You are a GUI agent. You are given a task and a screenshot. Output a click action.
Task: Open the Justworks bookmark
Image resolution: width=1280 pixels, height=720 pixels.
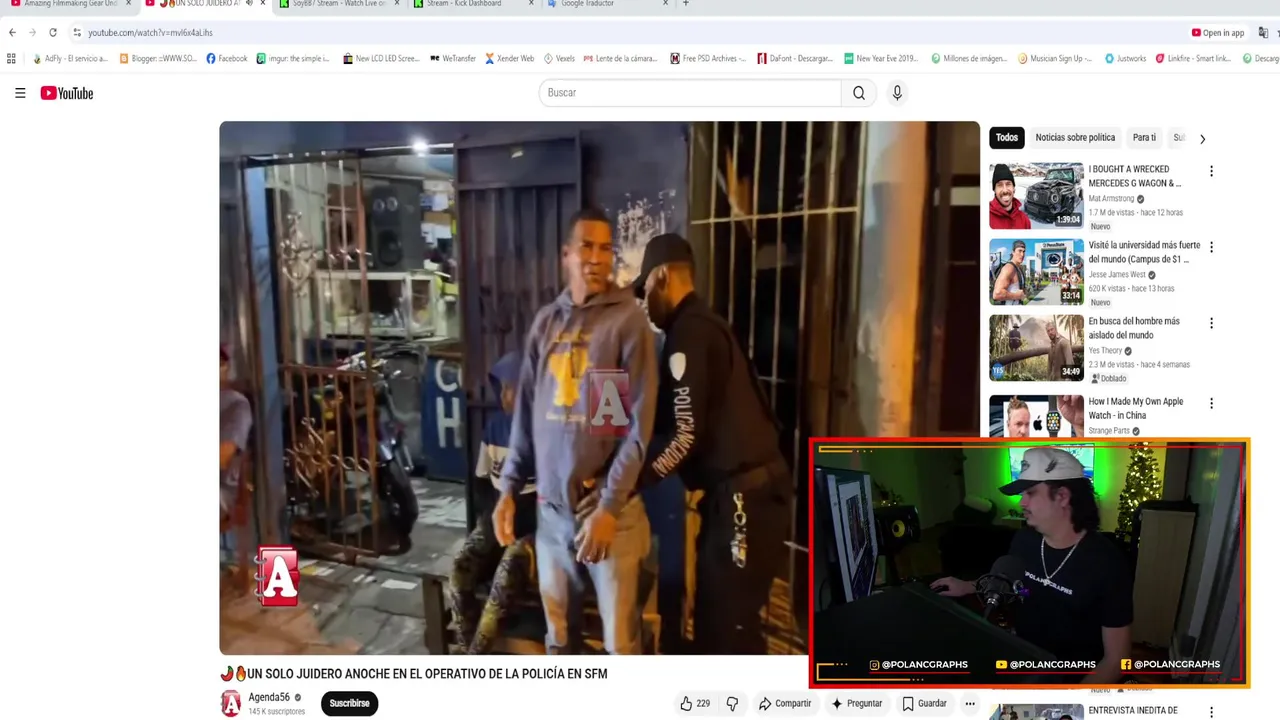(x=1126, y=58)
